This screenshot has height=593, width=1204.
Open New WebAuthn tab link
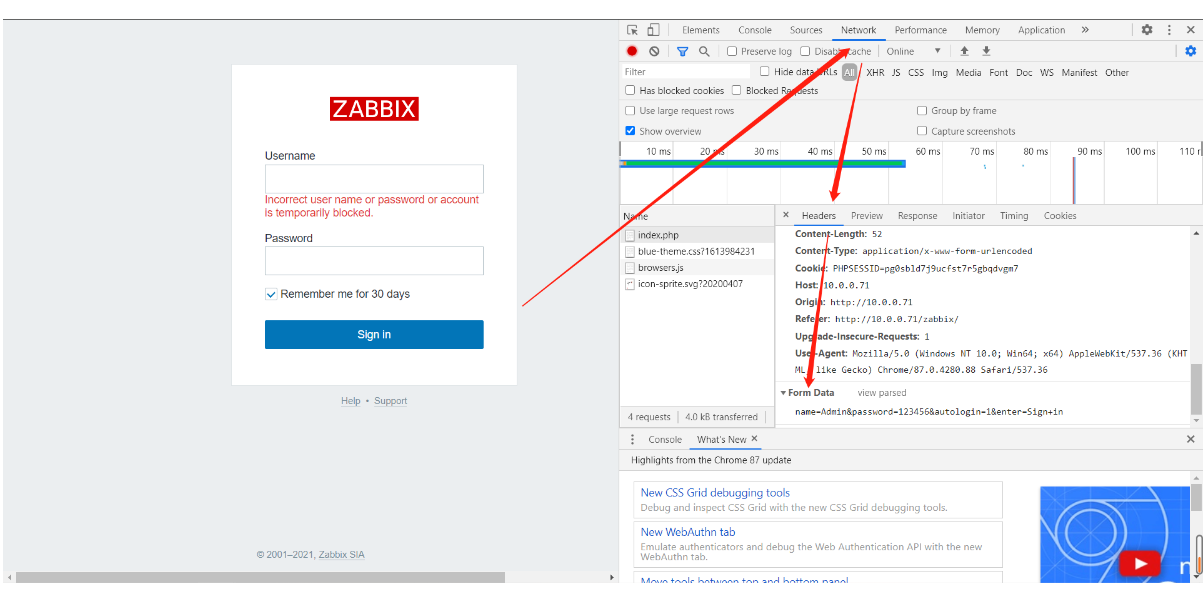tap(688, 532)
